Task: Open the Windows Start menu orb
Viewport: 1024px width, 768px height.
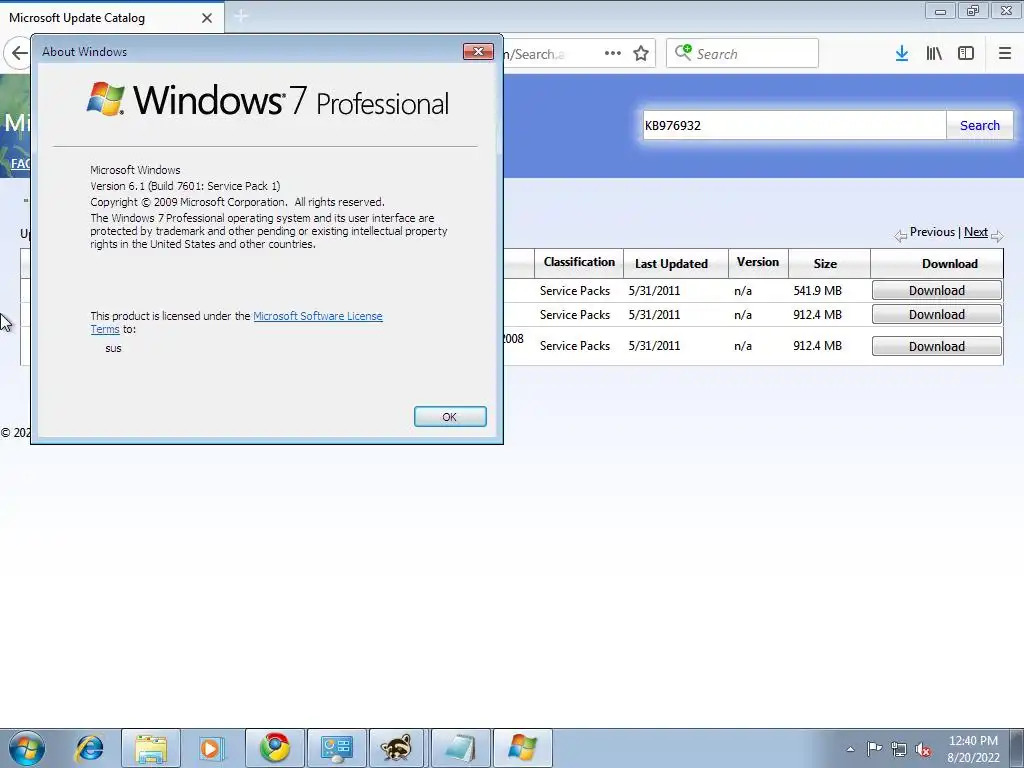Action: 27,748
